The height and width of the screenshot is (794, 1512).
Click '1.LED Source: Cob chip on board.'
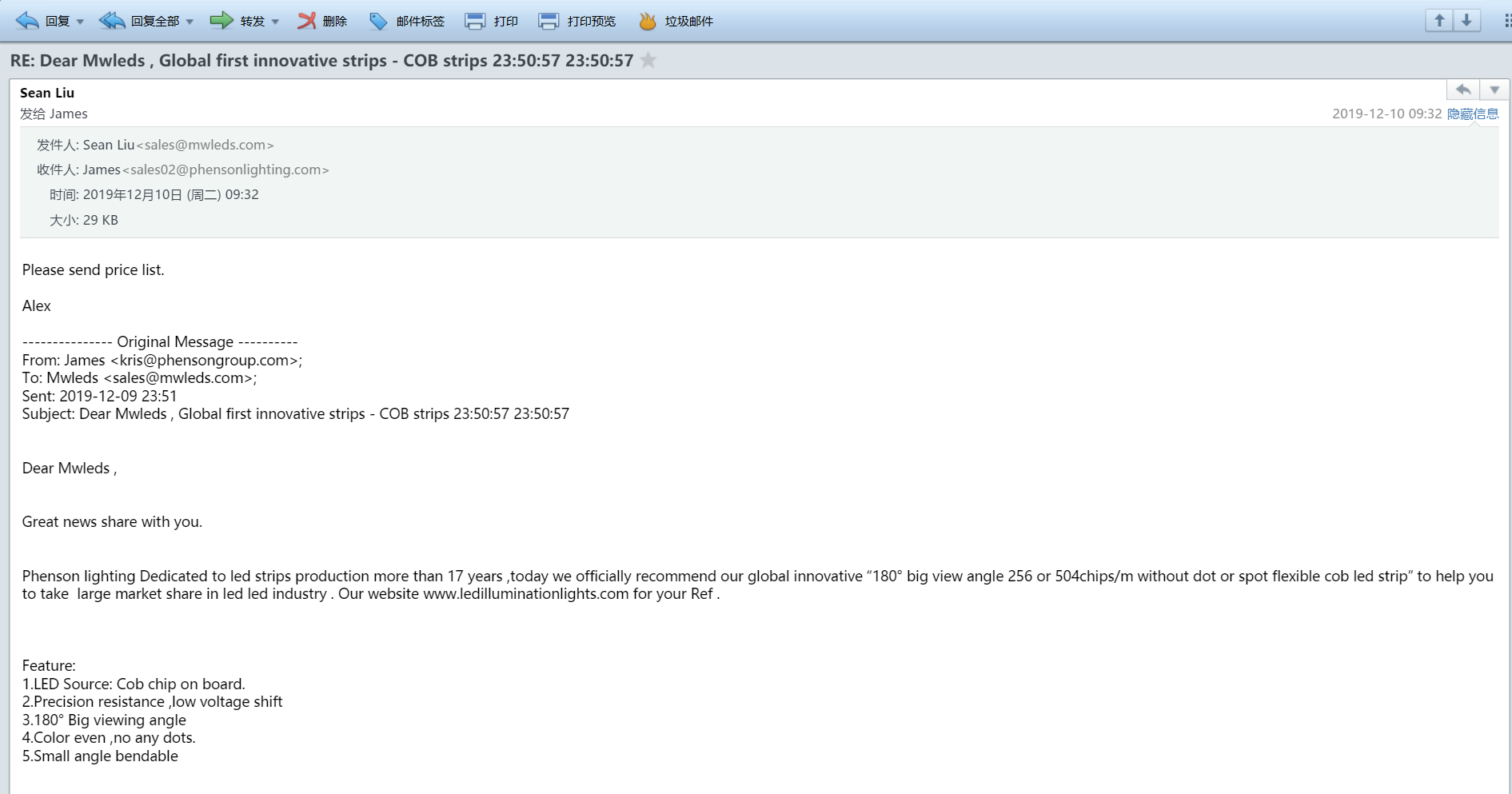pos(134,684)
